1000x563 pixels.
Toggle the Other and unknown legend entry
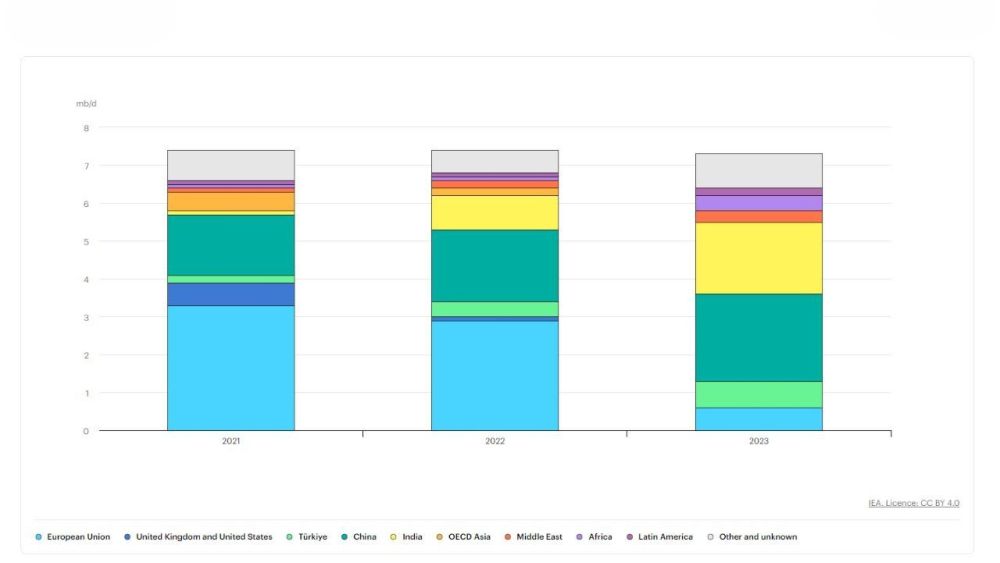point(752,537)
